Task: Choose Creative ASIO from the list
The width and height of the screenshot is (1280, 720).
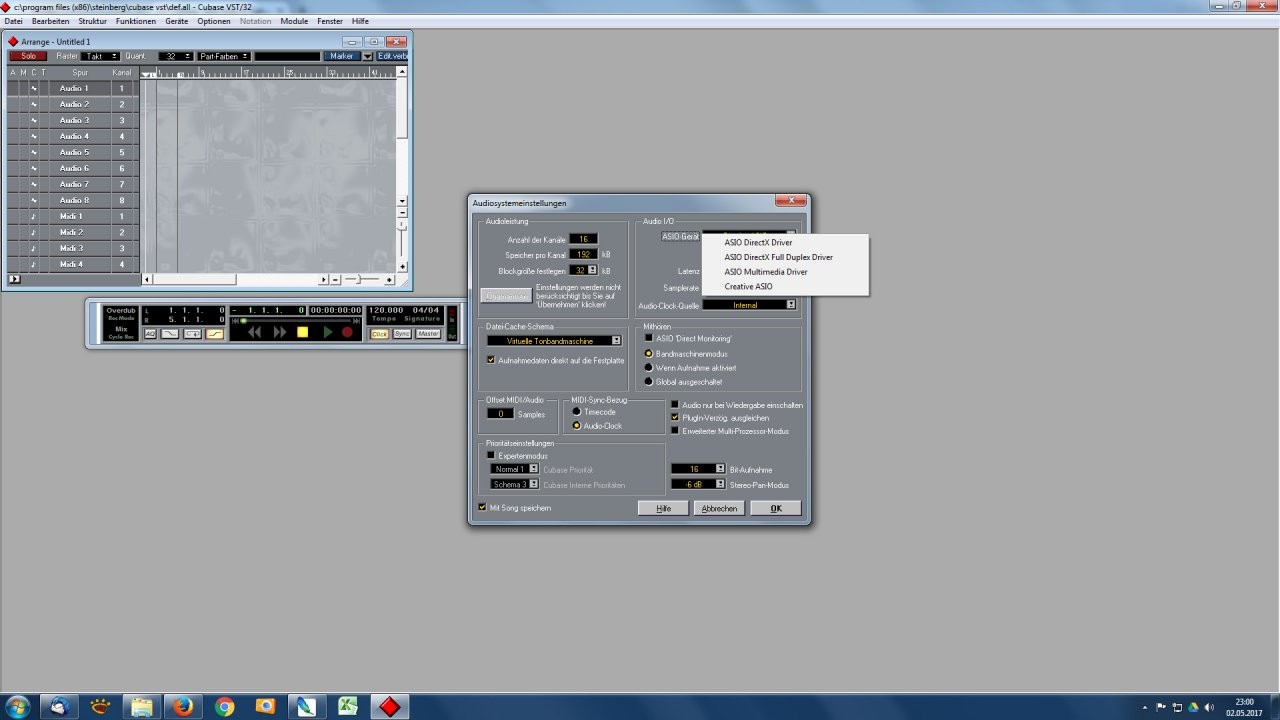Action: [x=748, y=287]
